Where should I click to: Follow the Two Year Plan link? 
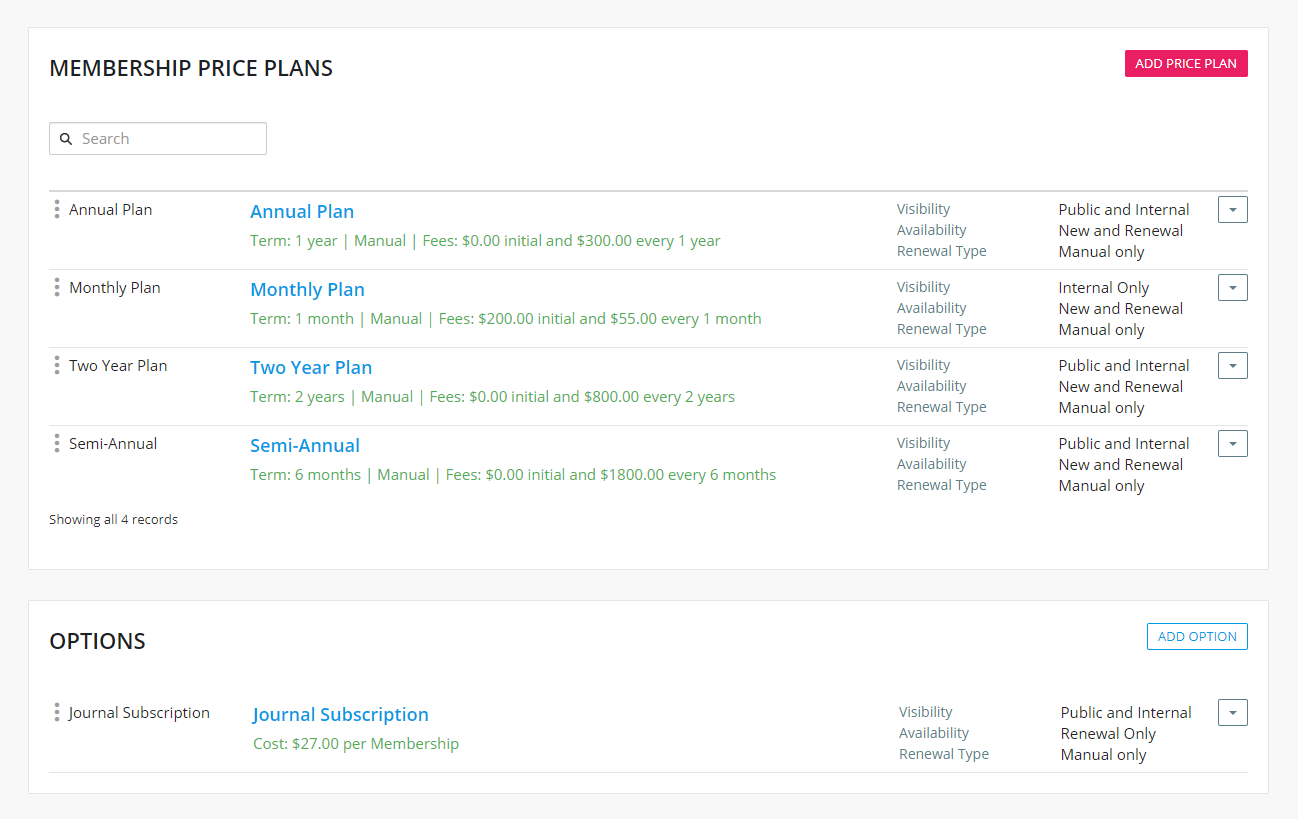(x=311, y=368)
